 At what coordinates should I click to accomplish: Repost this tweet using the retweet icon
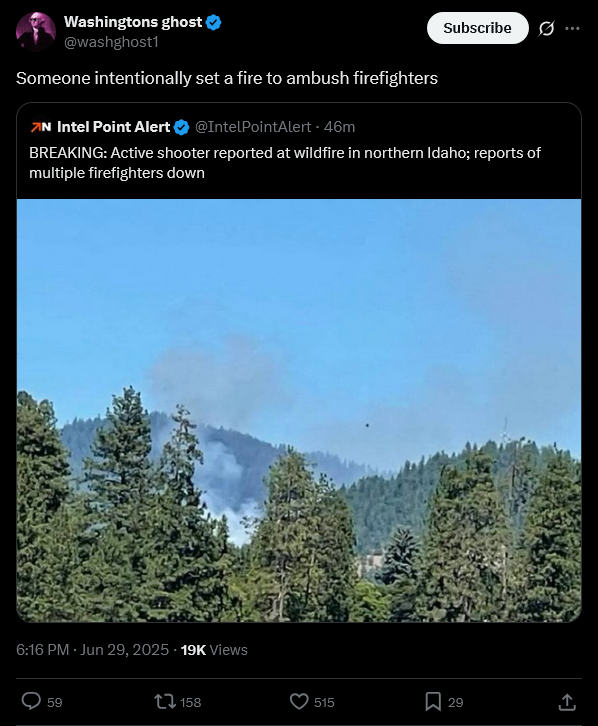[x=165, y=701]
